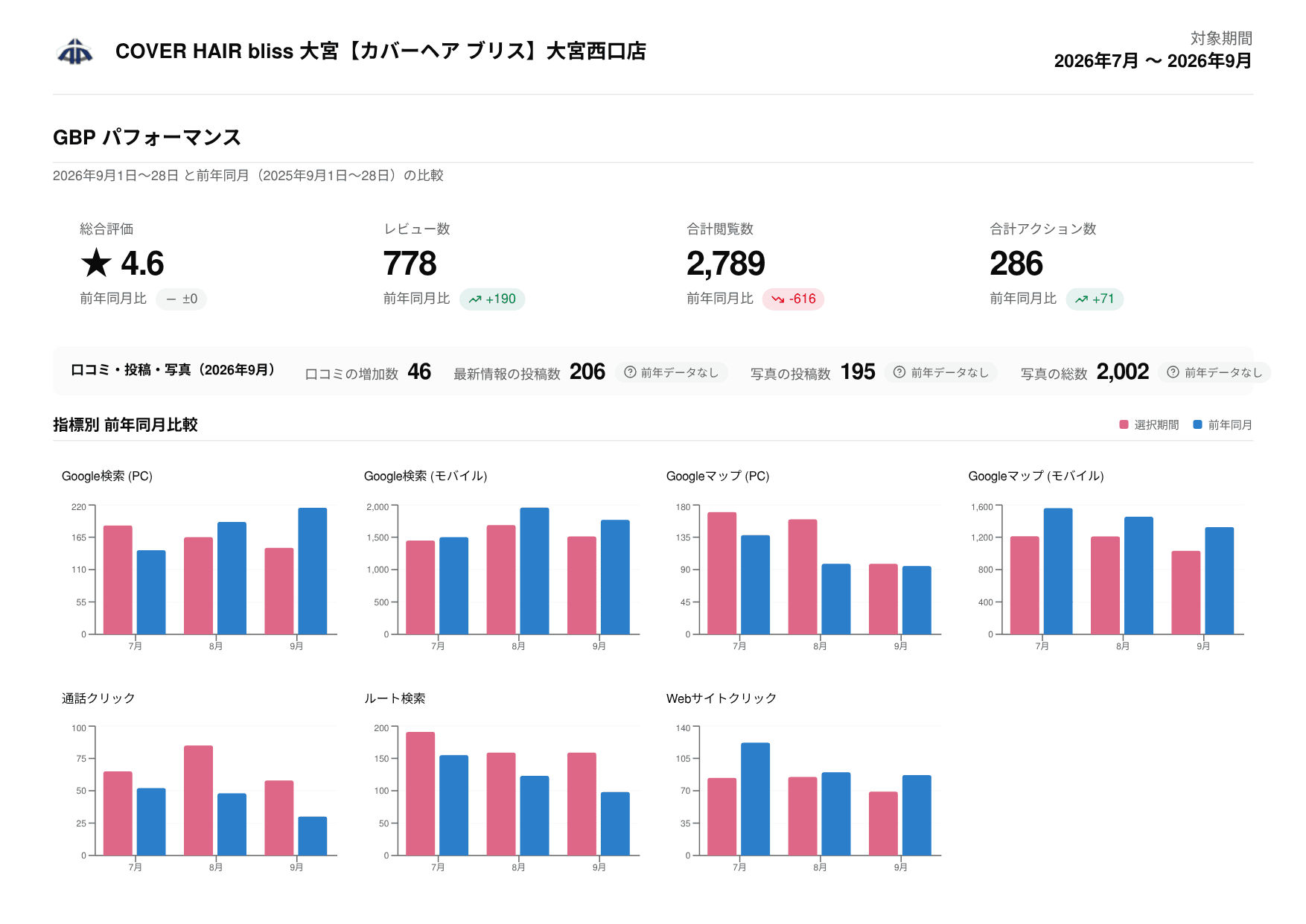Viewport: 1306px width, 924px height.
Task: Click the question mark icon beside 写真の投稿数 195
Action: (x=899, y=372)
